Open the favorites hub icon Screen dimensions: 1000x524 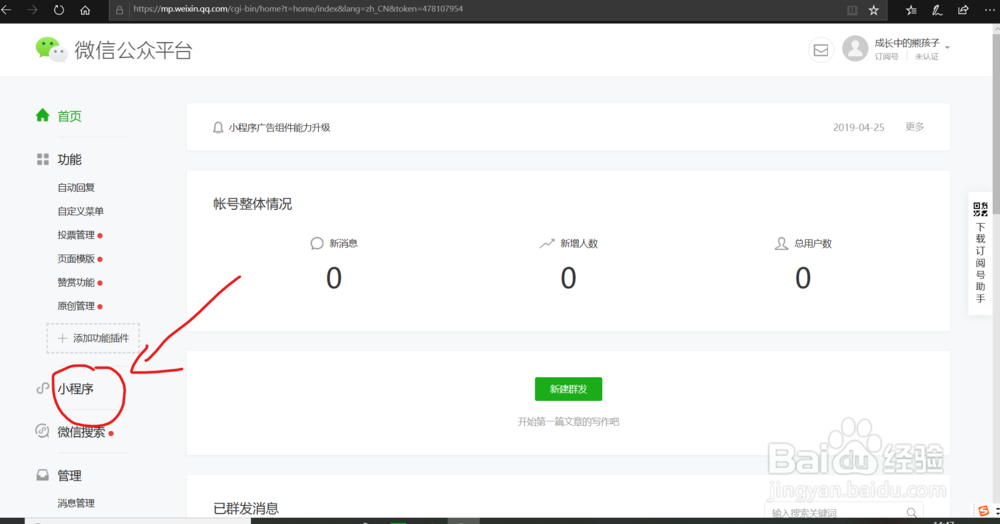click(911, 10)
